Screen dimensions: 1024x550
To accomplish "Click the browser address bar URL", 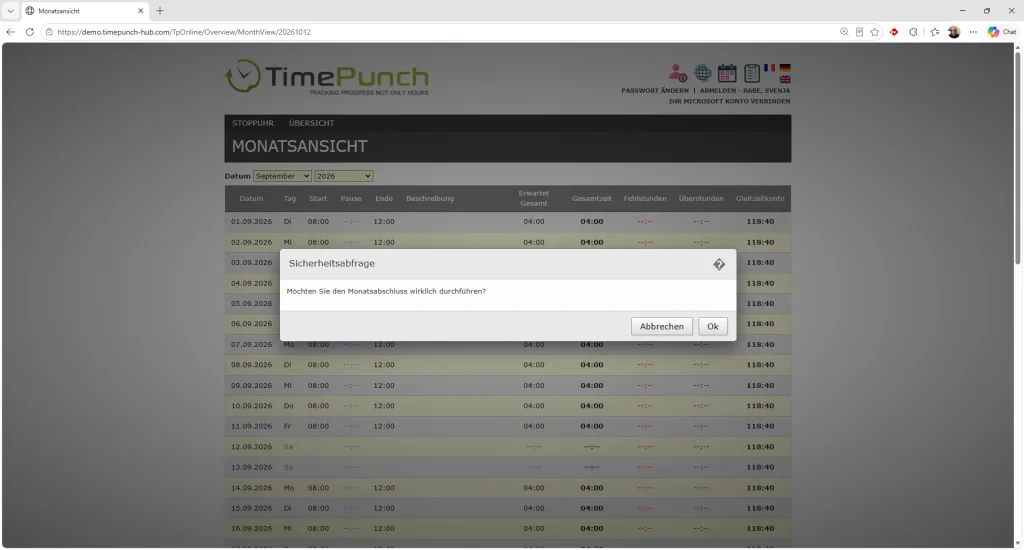I will 184,31.
